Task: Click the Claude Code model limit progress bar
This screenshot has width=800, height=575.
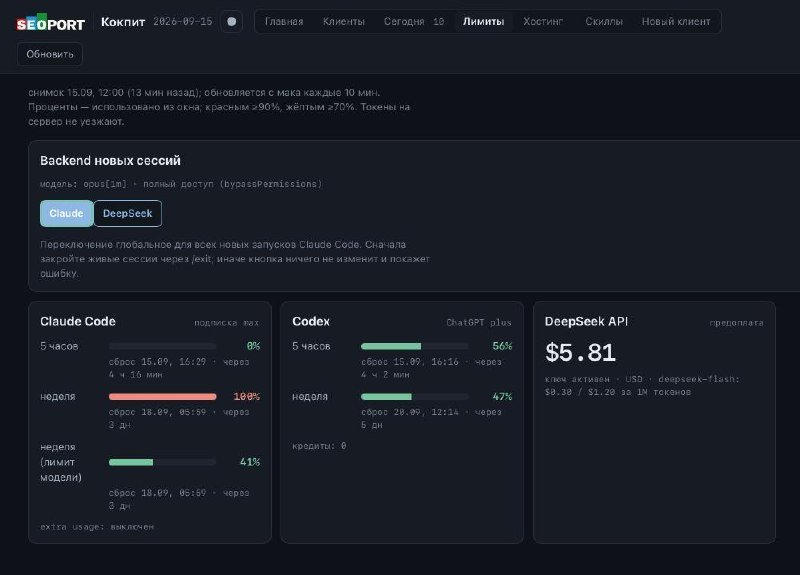Action: tap(162, 462)
